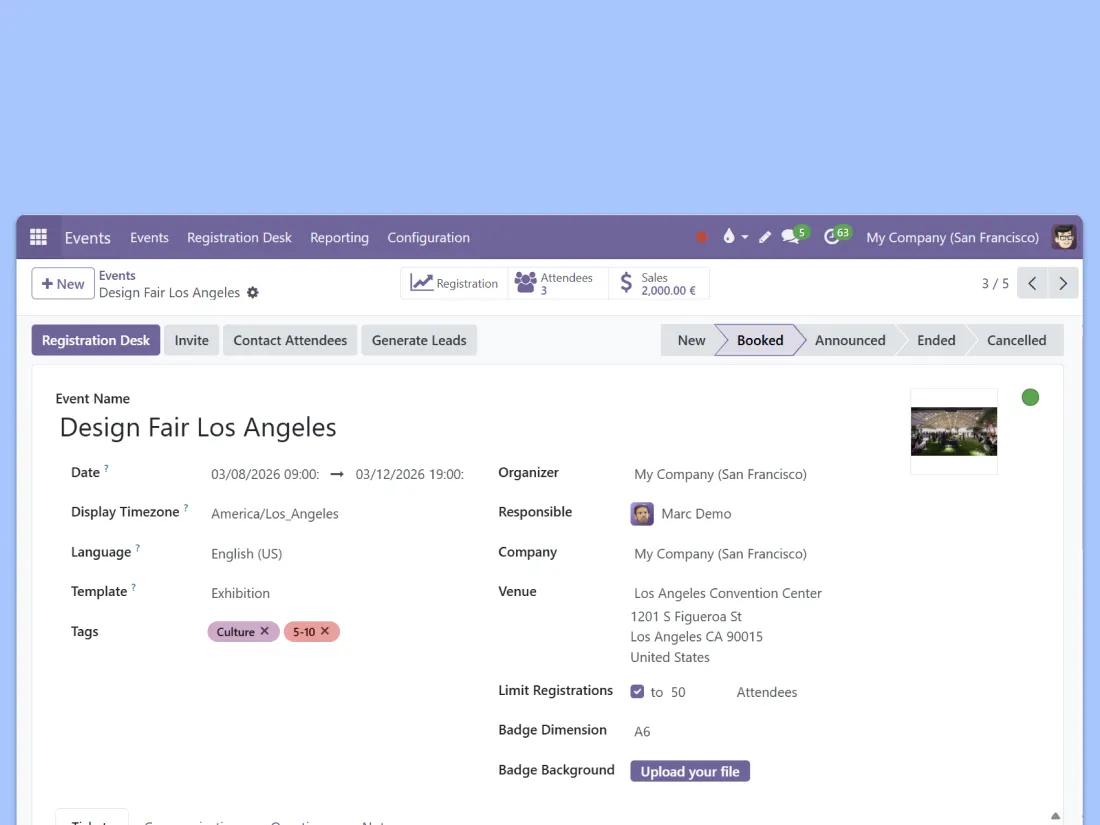1100x825 pixels.
Task: Remove the Culture tag
Action: (265, 631)
